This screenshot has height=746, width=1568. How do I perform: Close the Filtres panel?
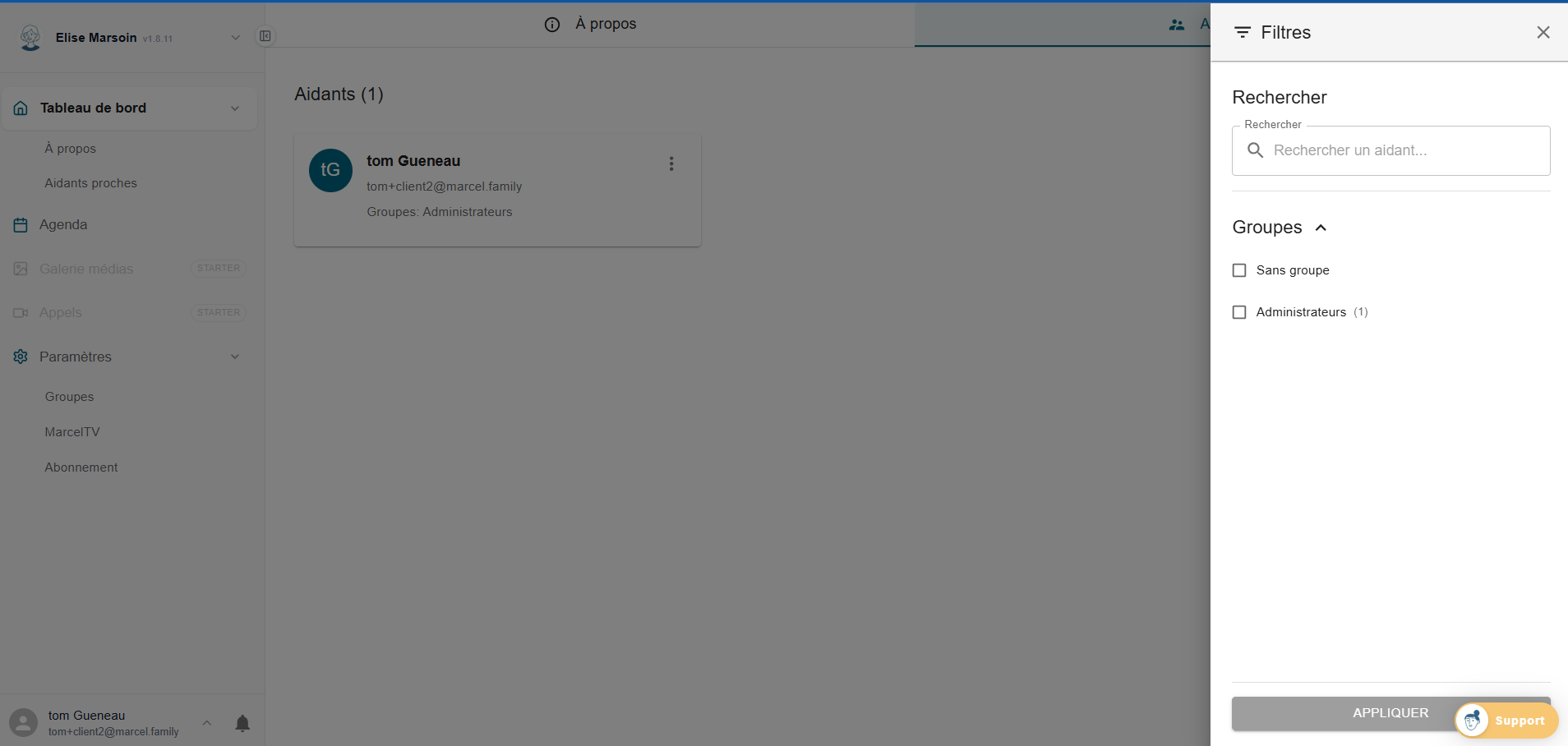pos(1543,32)
